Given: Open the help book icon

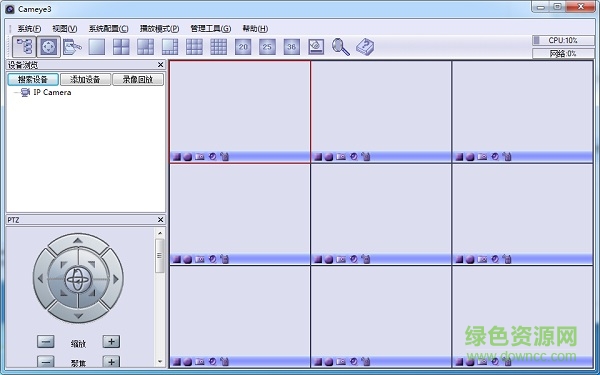Looking at the screenshot, I should (365, 47).
